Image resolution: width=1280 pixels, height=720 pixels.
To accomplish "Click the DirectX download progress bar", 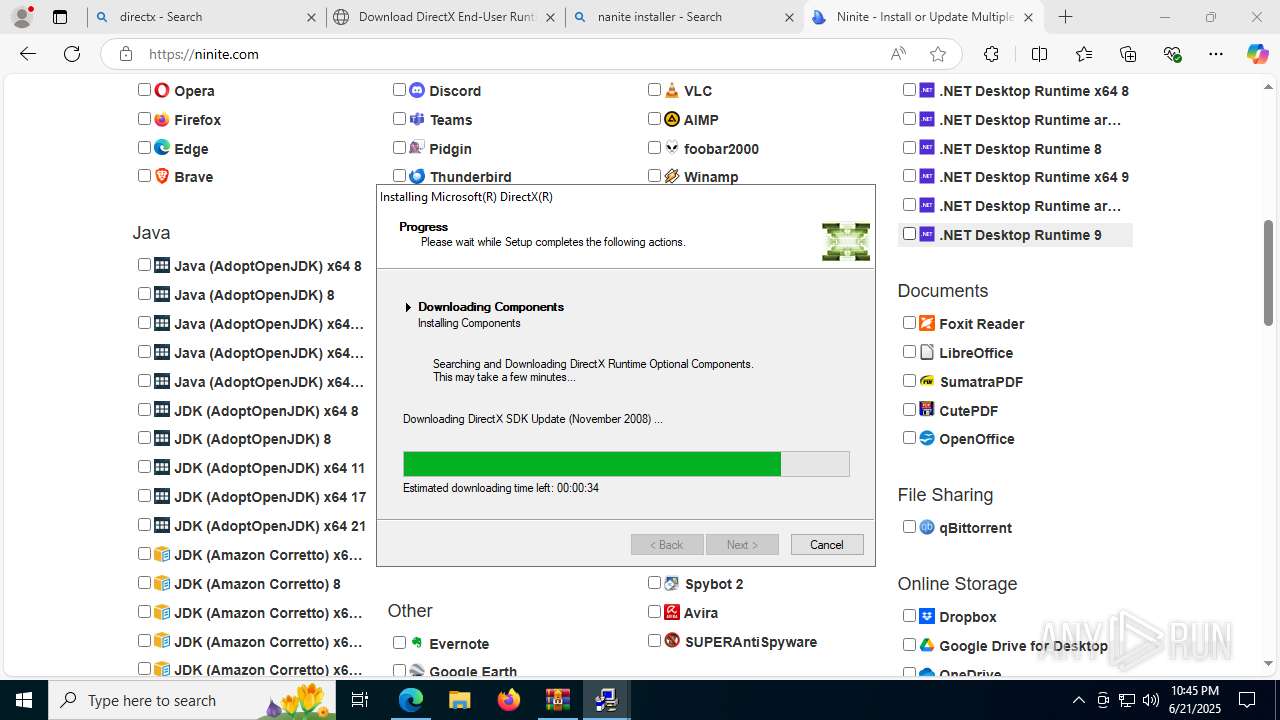I will pyautogui.click(x=626, y=464).
